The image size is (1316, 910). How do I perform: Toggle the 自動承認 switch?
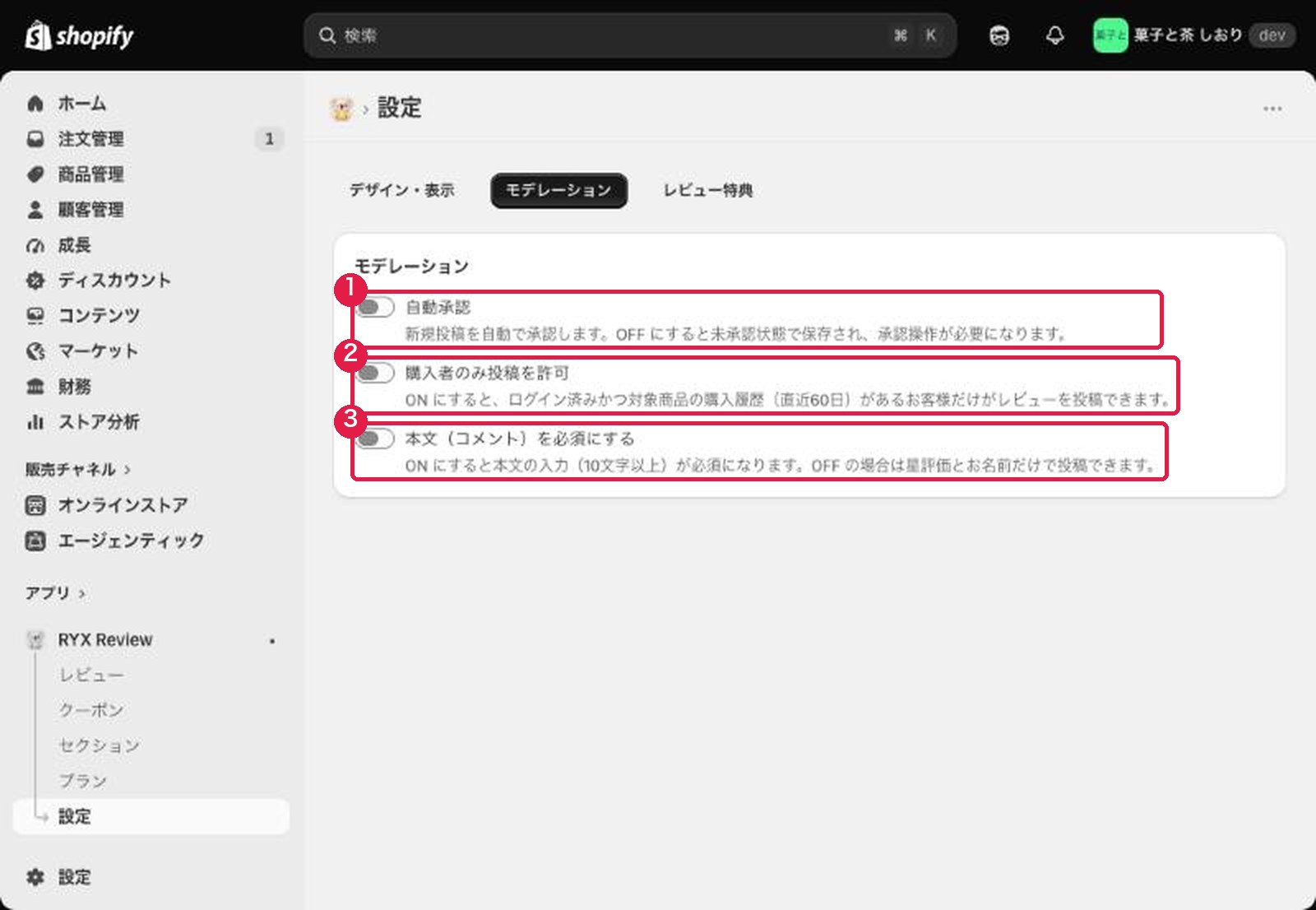375,307
